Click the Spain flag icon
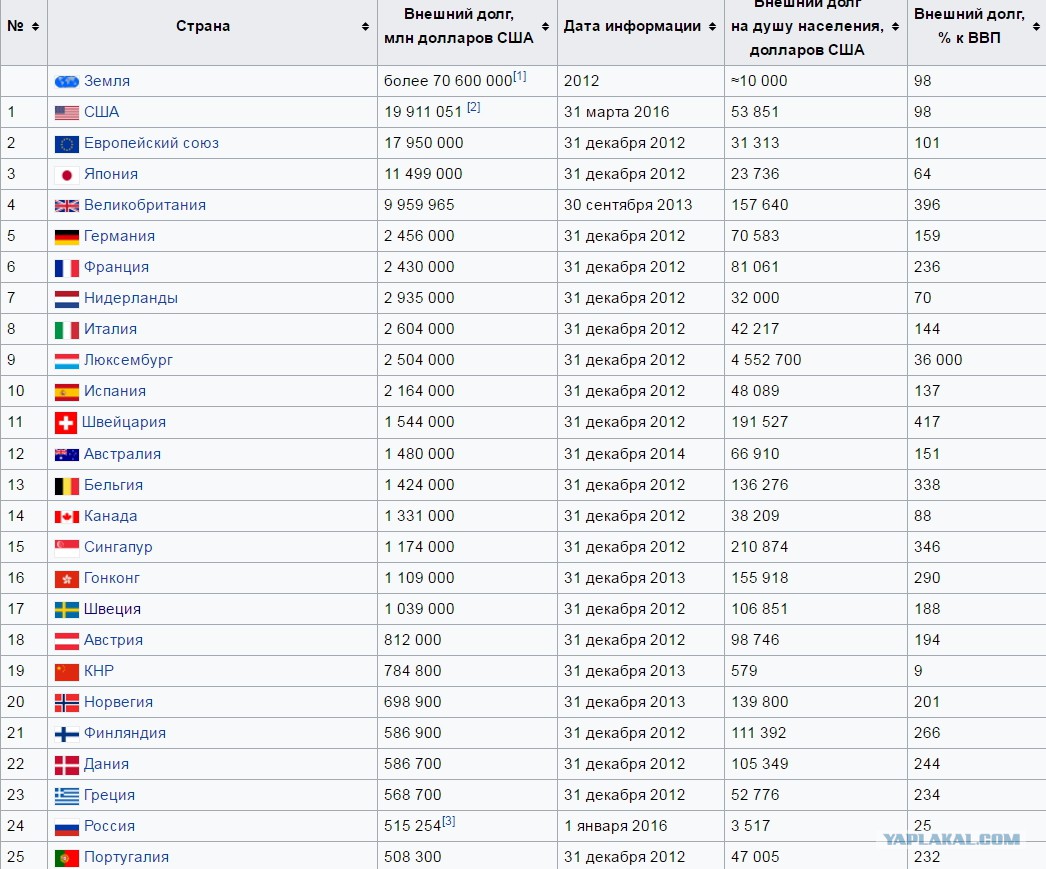The image size is (1046, 869). pos(67,391)
